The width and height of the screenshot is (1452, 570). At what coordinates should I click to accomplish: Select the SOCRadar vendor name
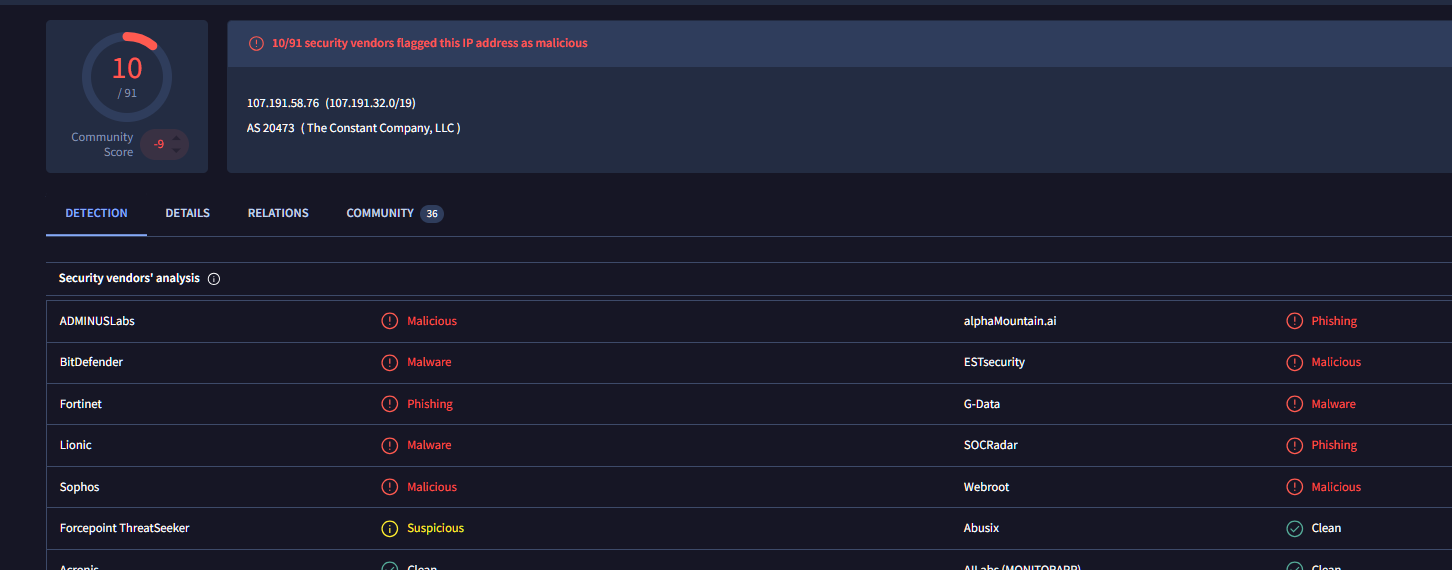tap(991, 445)
